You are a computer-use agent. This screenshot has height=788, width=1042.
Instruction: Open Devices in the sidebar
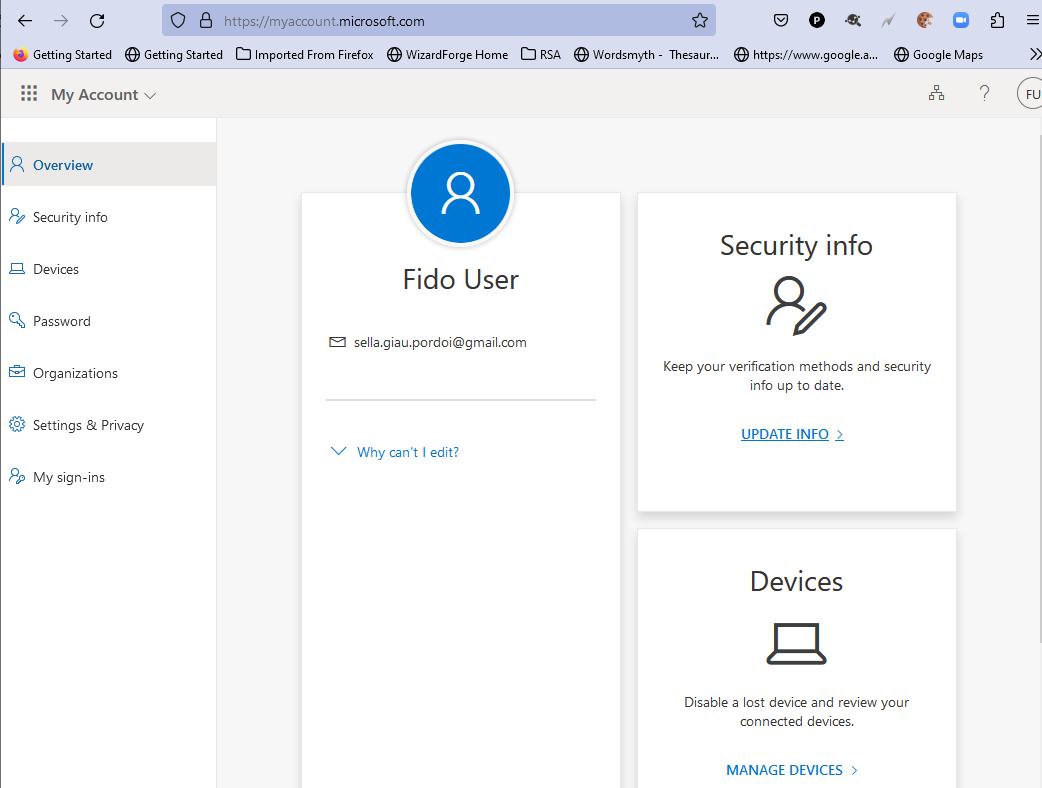[x=109, y=268]
